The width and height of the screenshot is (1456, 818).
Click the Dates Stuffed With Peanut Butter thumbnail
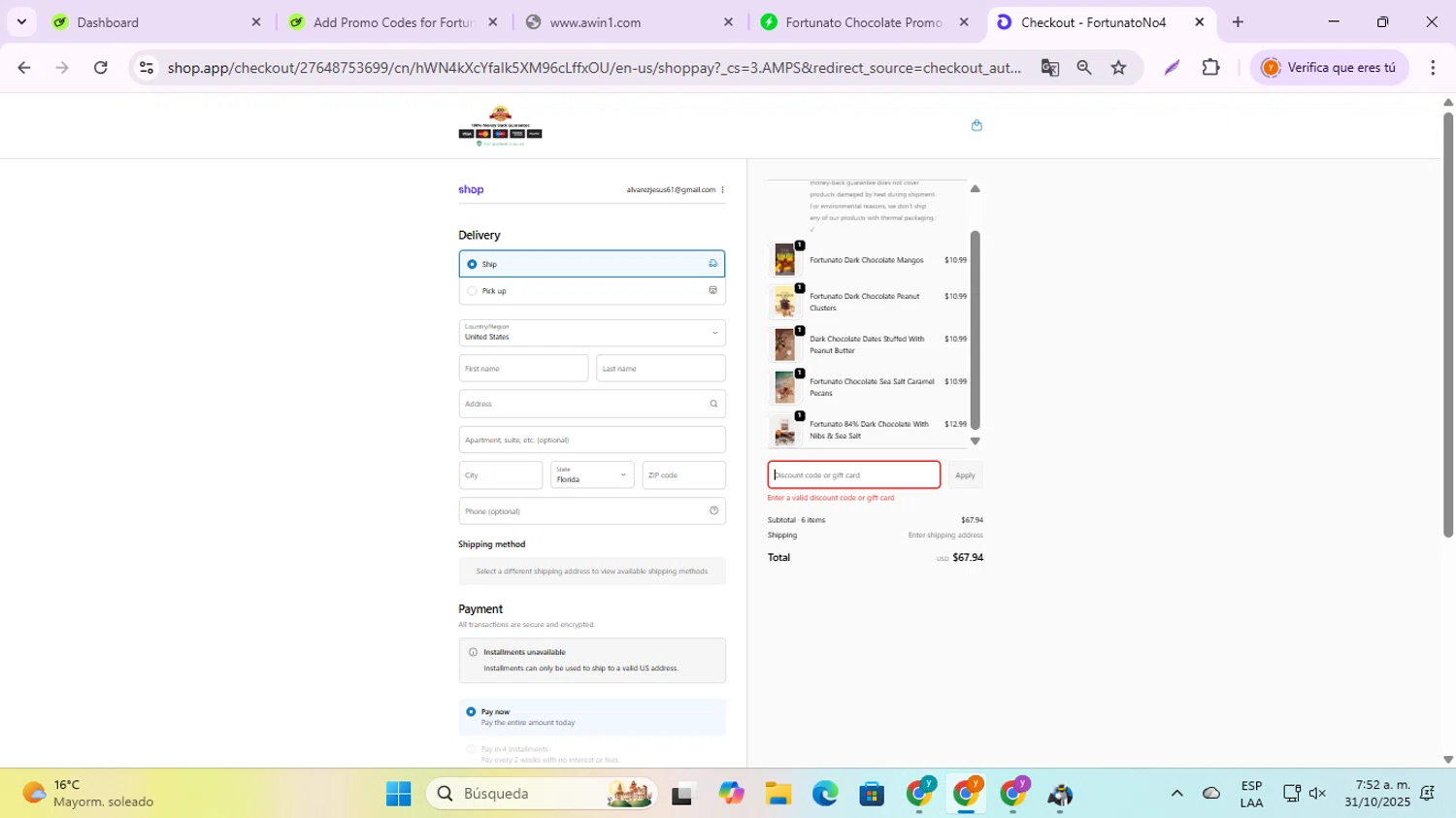(784, 345)
